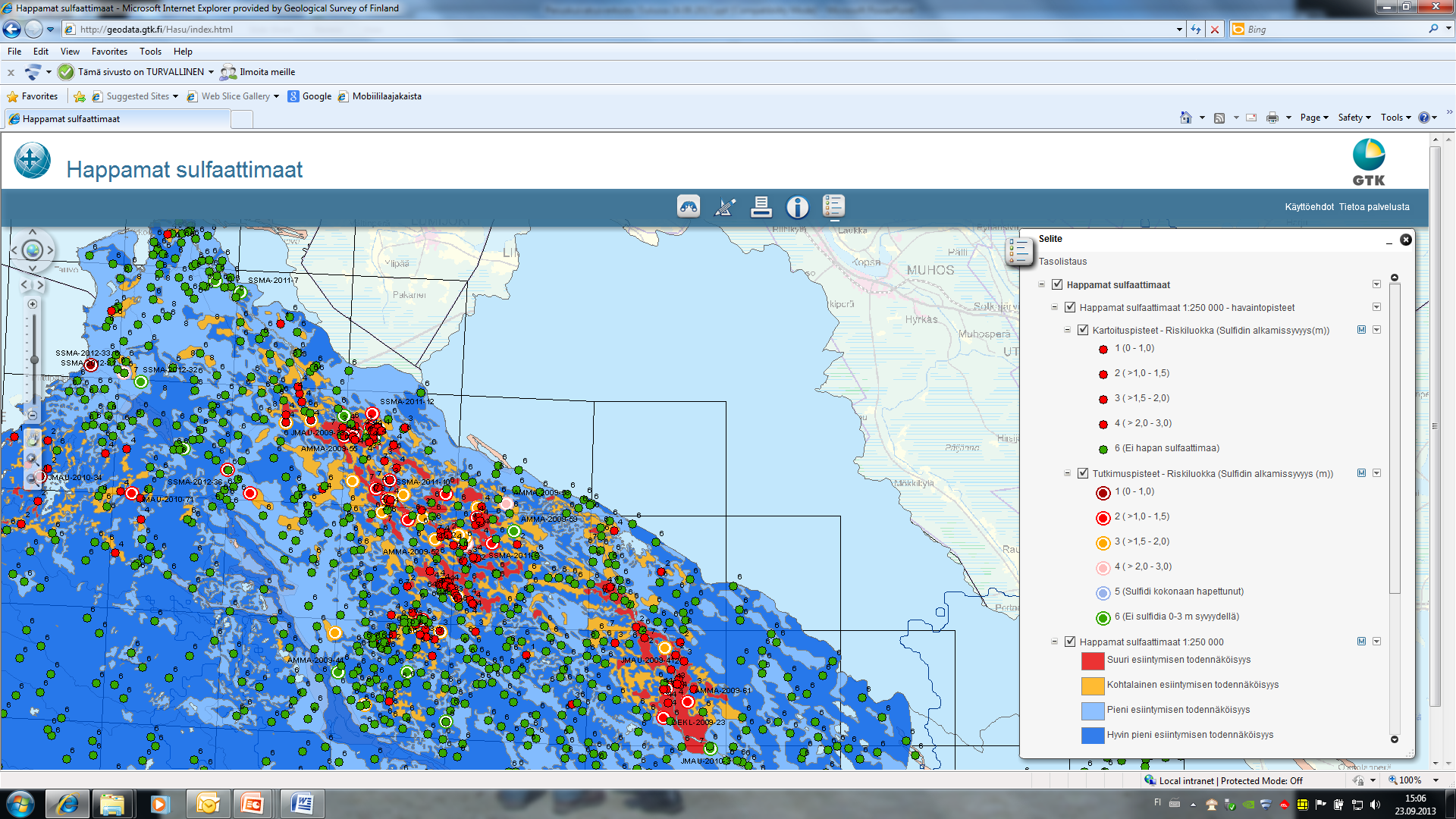Select the measure/draw tool icon
Viewport: 1456px width, 819px height.
point(725,206)
